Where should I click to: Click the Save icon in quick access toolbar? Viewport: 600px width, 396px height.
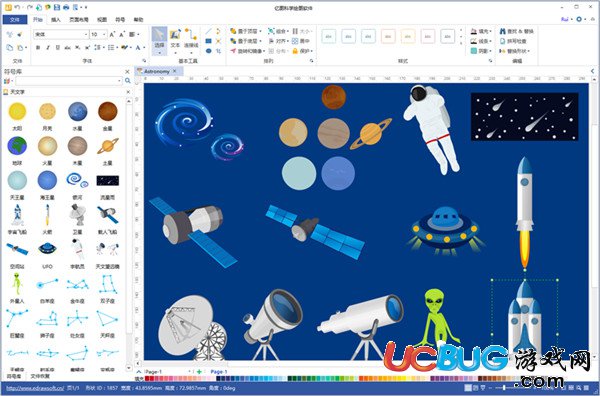(57, 7)
